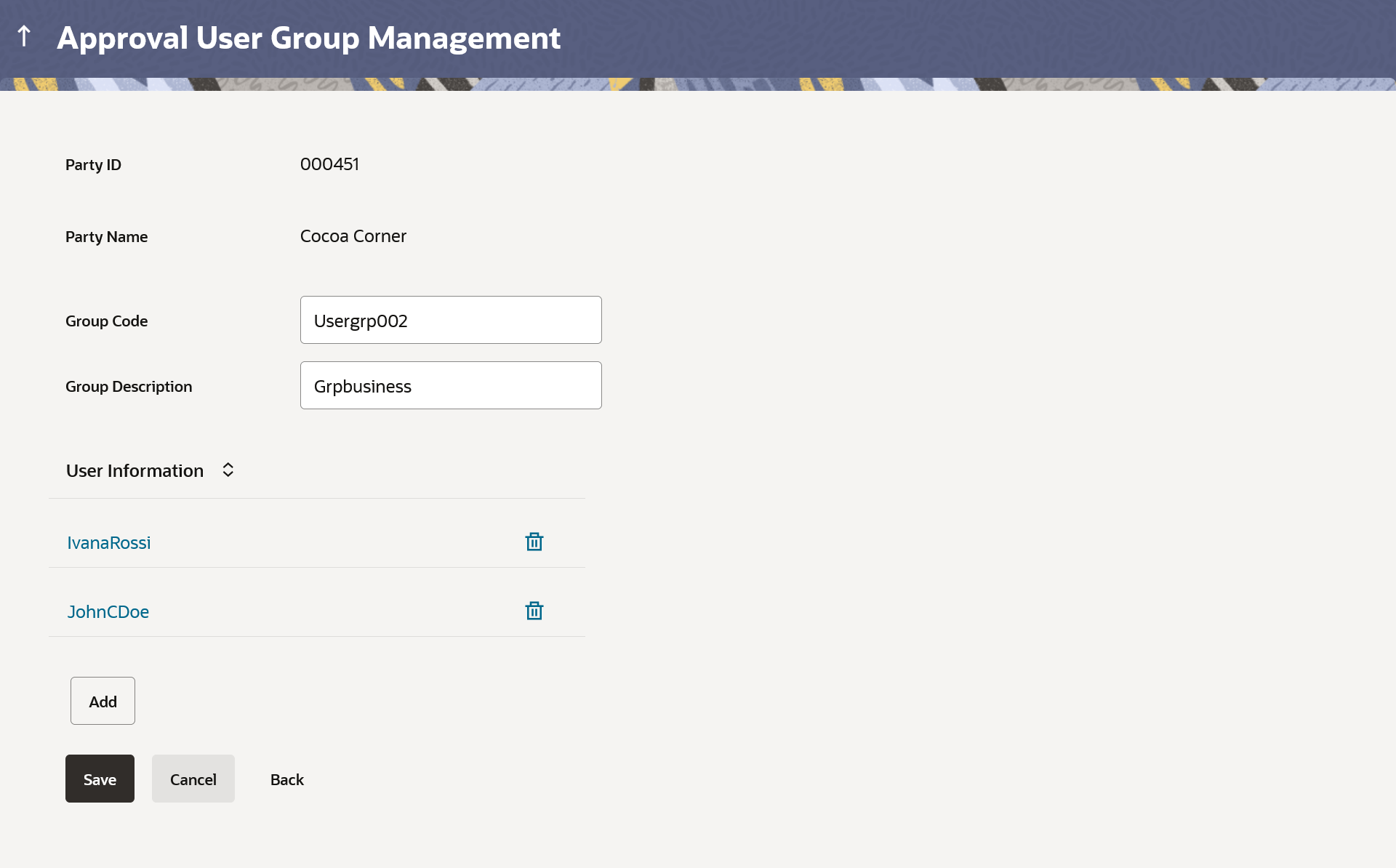
Task: Click the Group Description label
Action: click(x=129, y=386)
